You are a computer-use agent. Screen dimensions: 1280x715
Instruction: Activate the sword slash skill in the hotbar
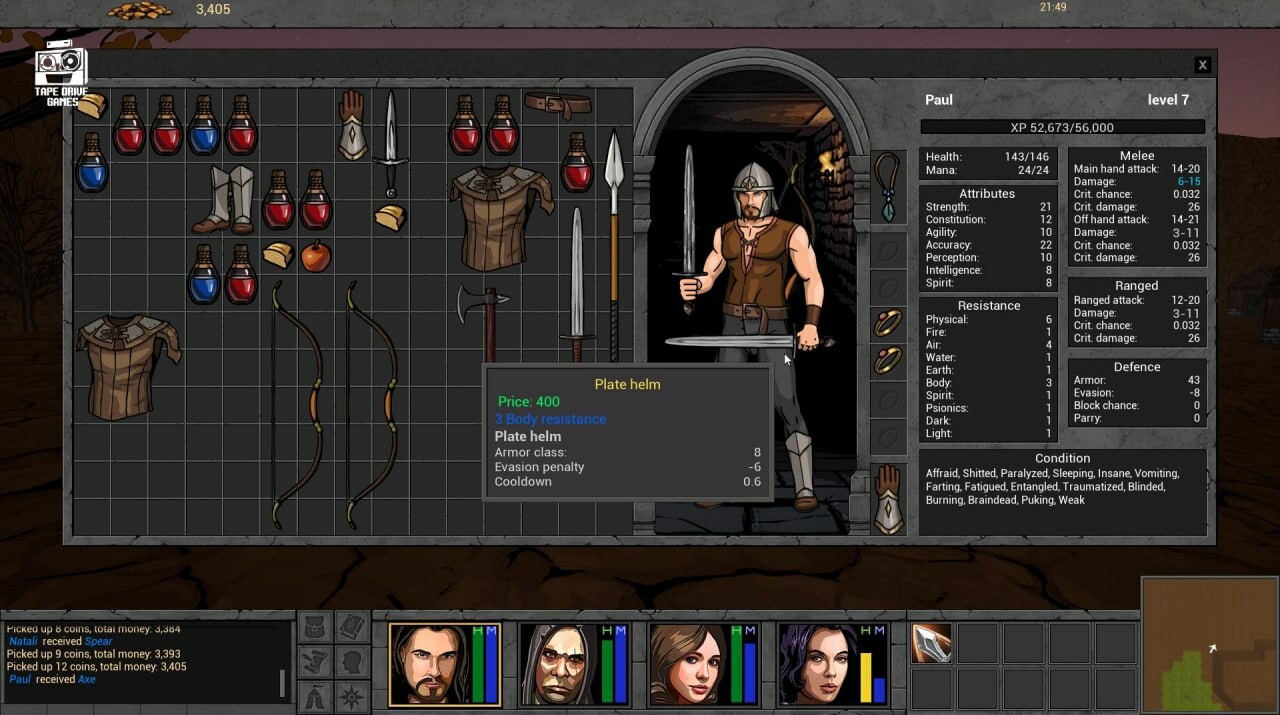(x=930, y=644)
